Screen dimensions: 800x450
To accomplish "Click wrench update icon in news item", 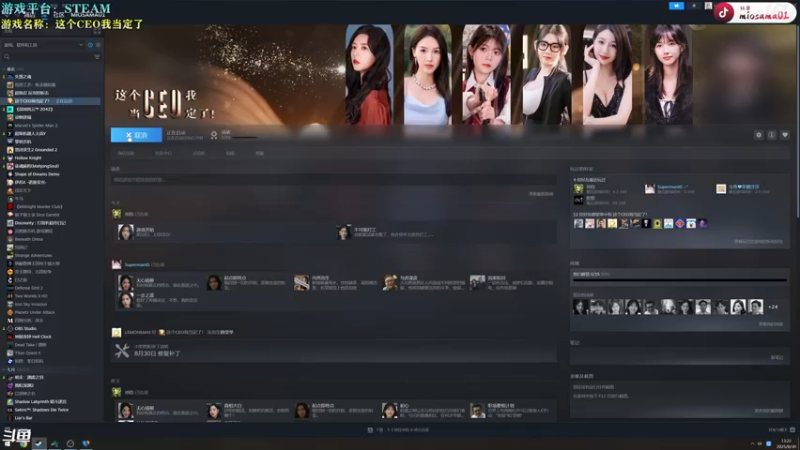I will [x=122, y=351].
